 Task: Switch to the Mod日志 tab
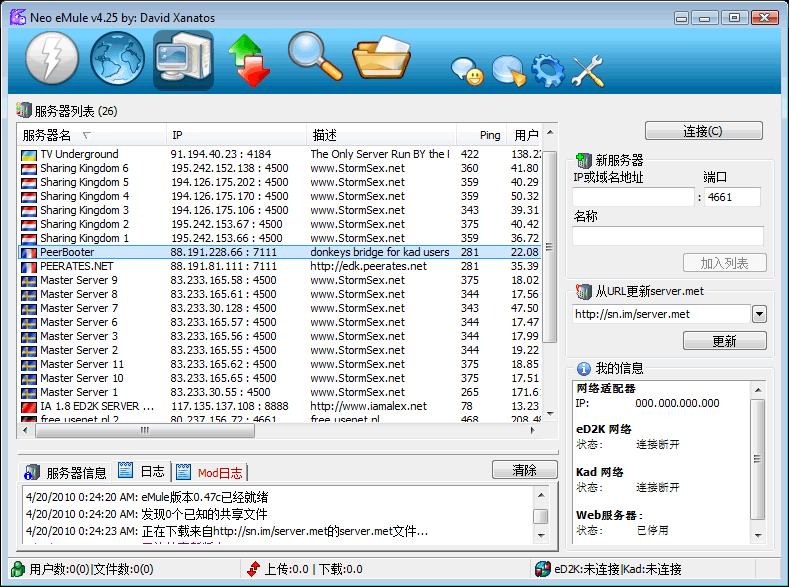(209, 472)
